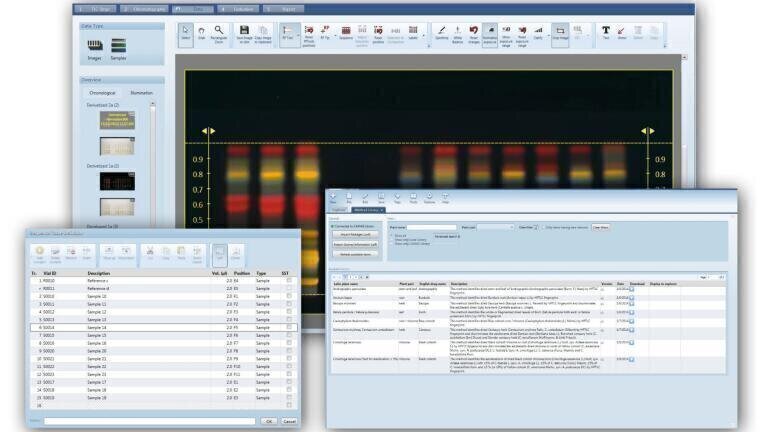Click the Report step tab in top bar
768x432 pixels.
[x=285, y=9]
